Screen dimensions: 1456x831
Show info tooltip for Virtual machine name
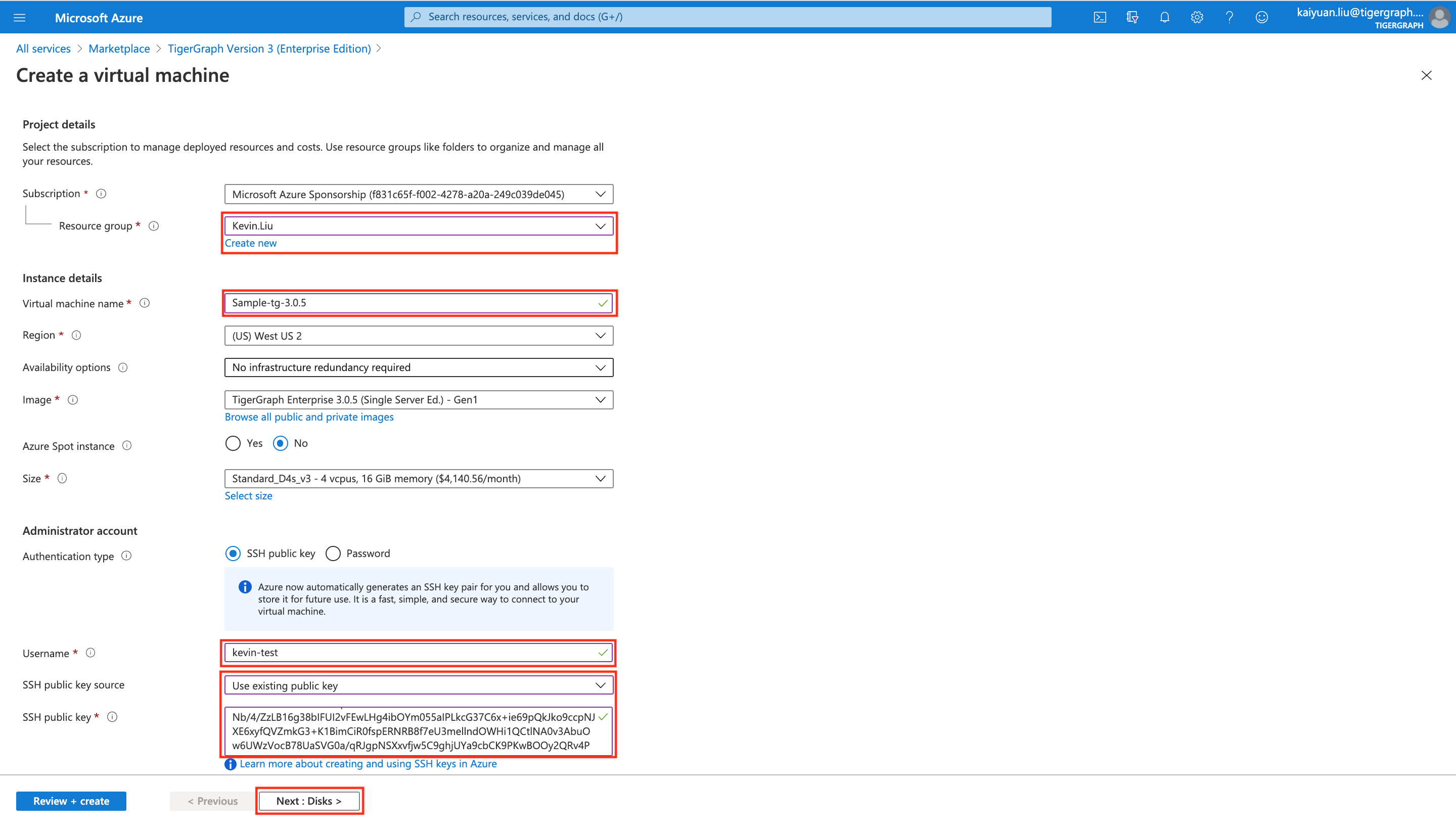click(x=145, y=303)
